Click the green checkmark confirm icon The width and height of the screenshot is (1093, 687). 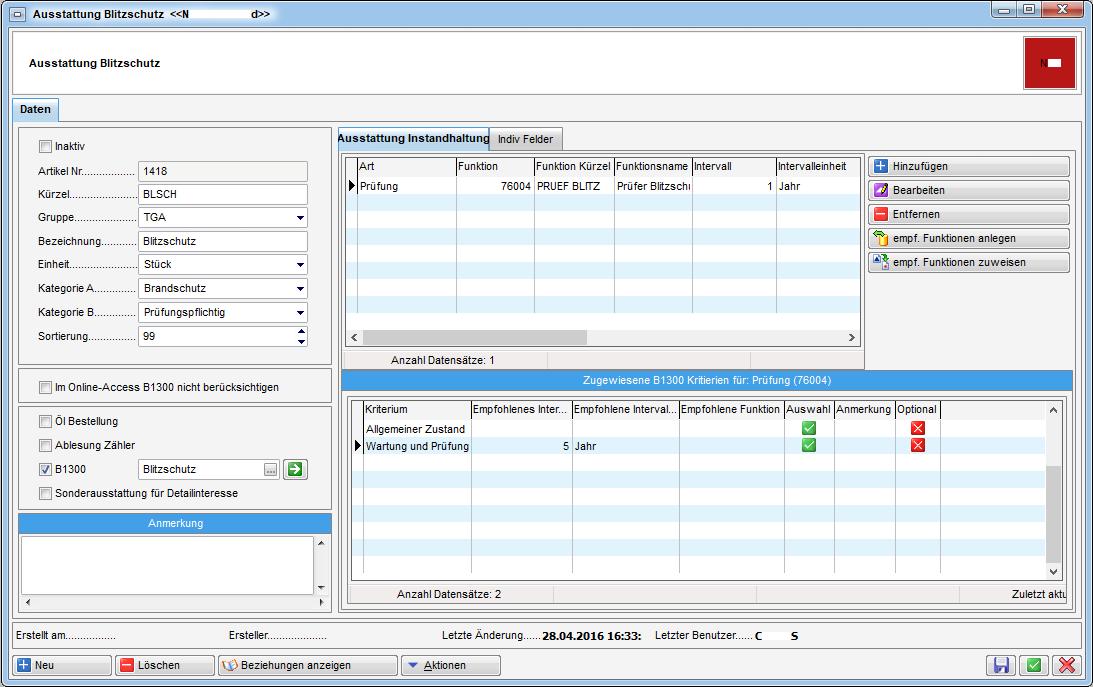[1033, 666]
